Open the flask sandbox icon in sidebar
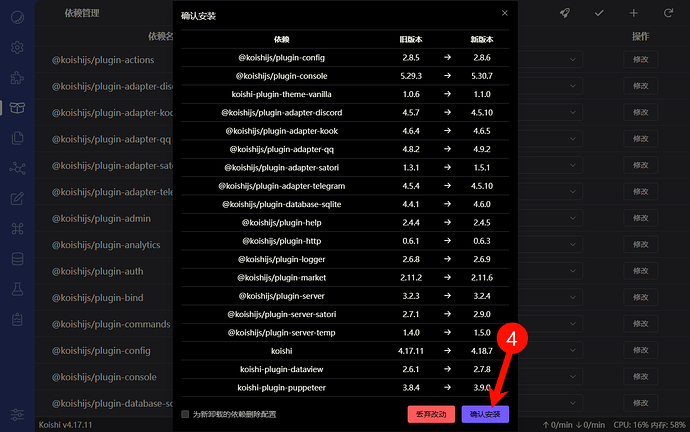Screen dimensions: 690x432 [x=17, y=289]
